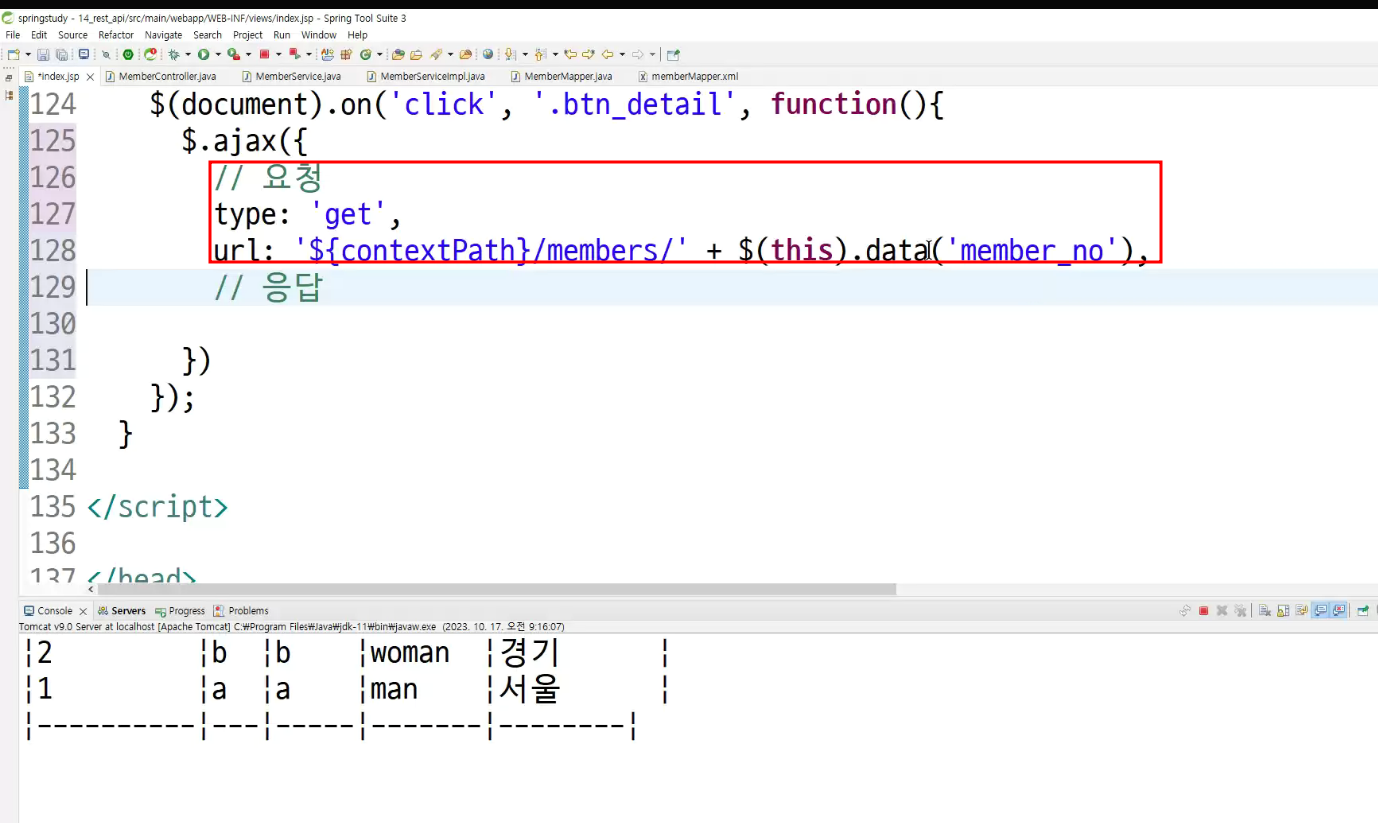This screenshot has width=1378, height=823.
Task: Open the Search menu
Action: [208, 35]
